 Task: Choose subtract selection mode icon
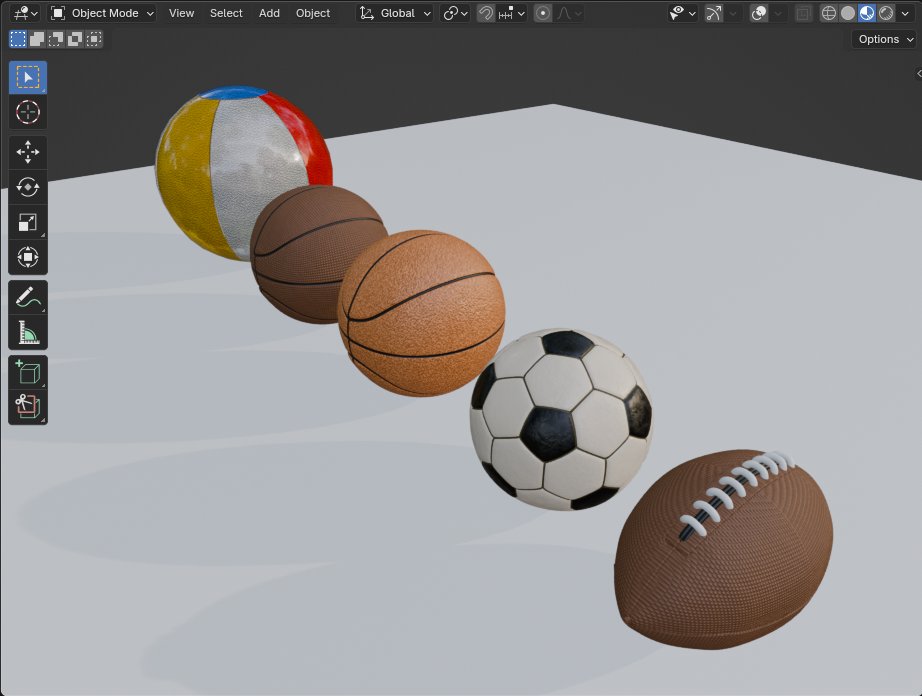tap(56, 39)
